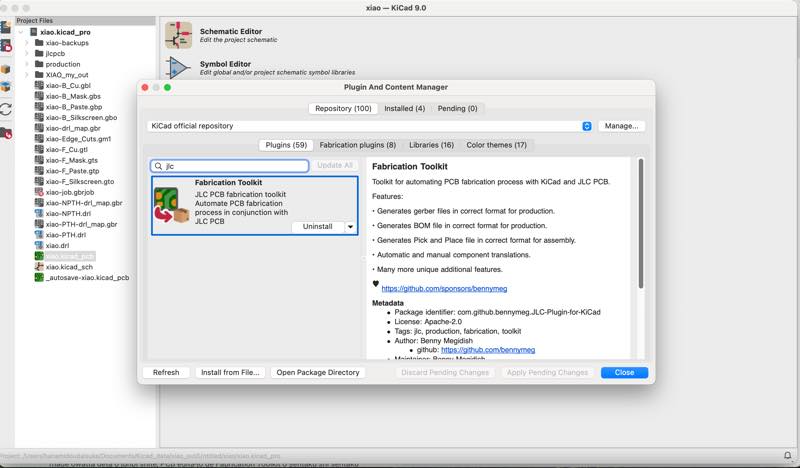Click the Manage... repositories button
The height and width of the screenshot is (468, 800).
(621, 126)
